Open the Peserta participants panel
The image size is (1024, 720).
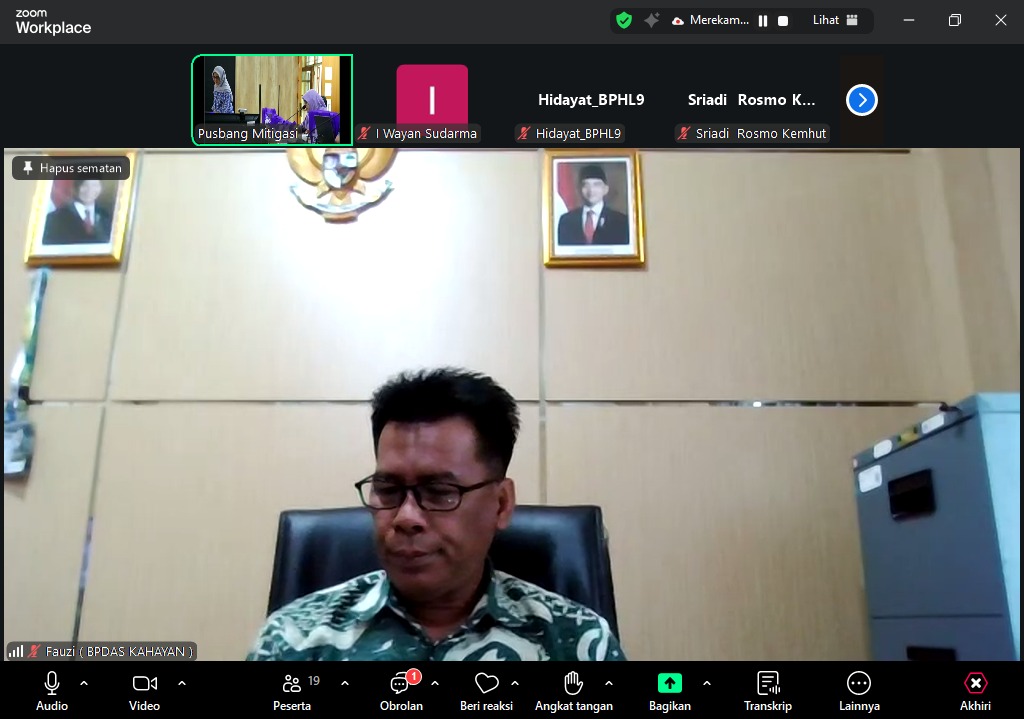coord(292,690)
